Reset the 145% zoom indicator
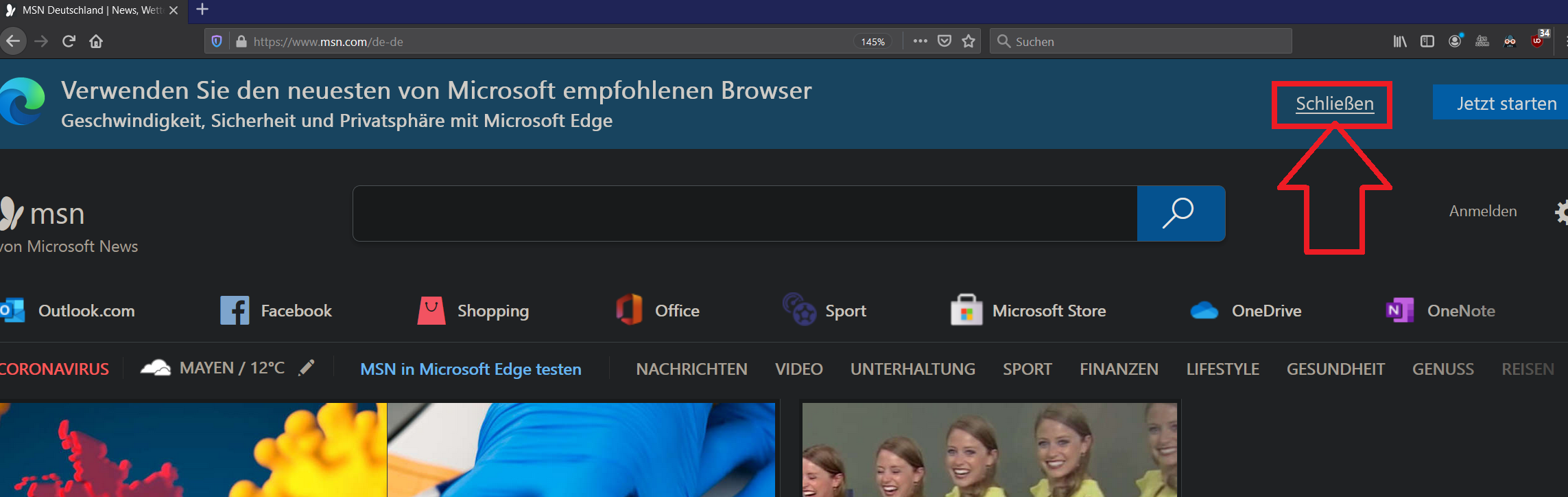Screen dimensions: 1568x497 tap(872, 42)
